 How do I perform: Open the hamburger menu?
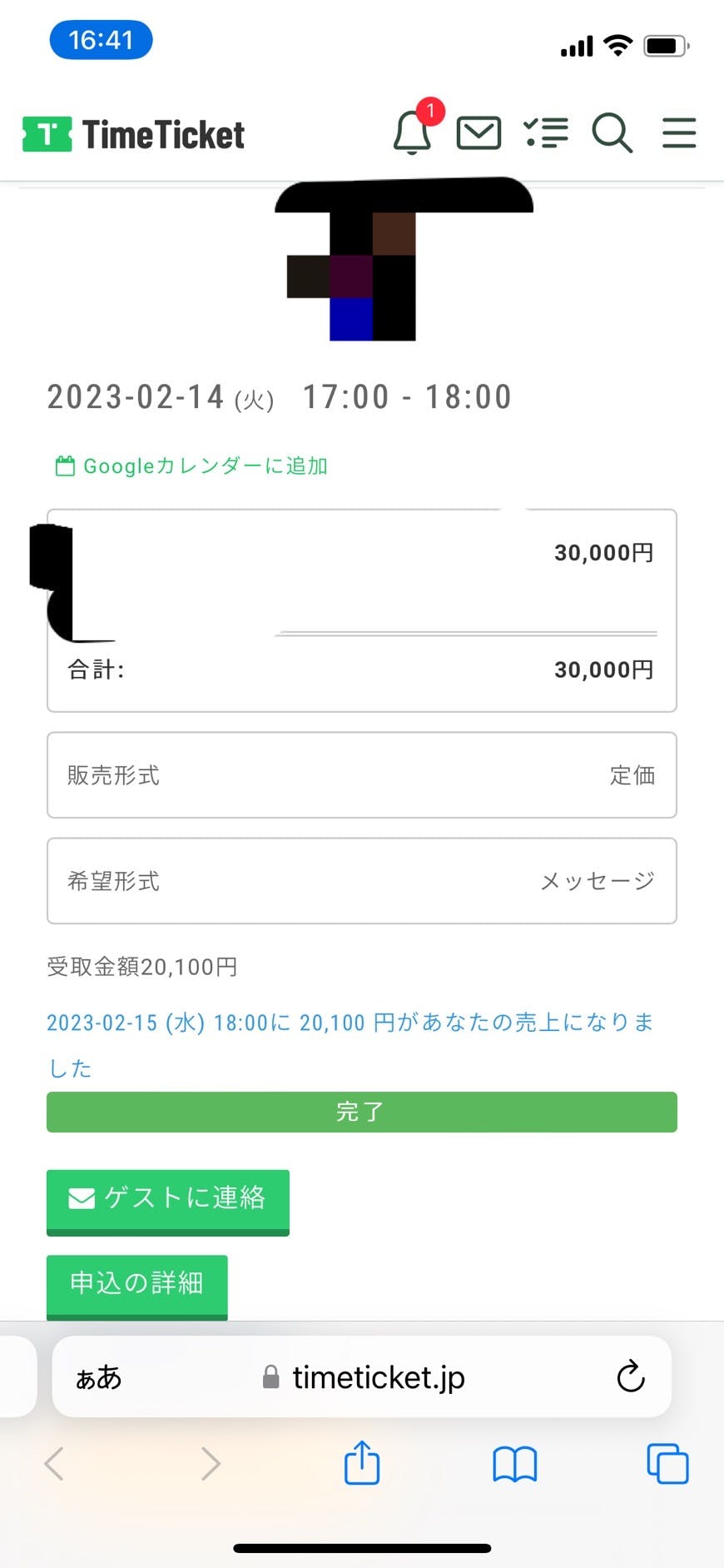point(679,132)
